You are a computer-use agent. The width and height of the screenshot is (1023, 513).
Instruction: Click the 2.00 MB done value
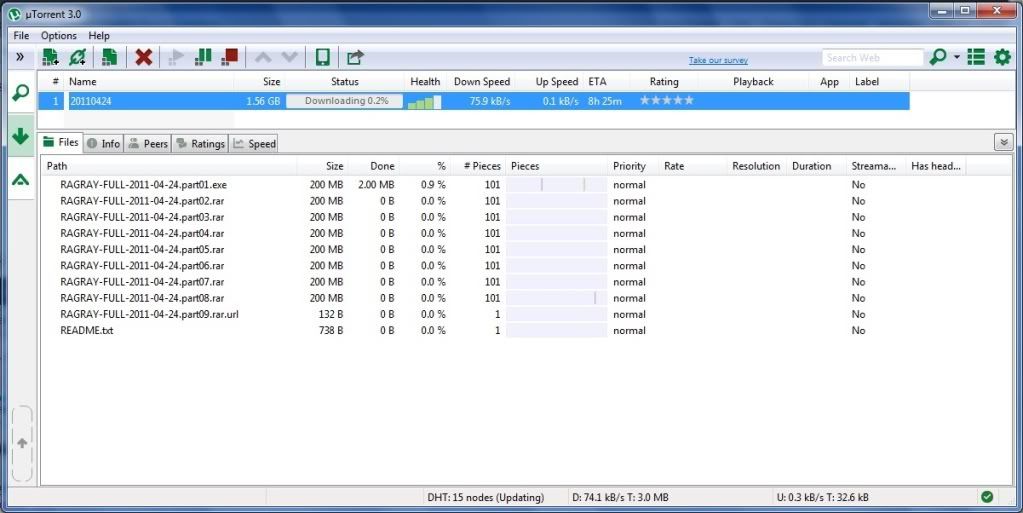pyautogui.click(x=376, y=185)
